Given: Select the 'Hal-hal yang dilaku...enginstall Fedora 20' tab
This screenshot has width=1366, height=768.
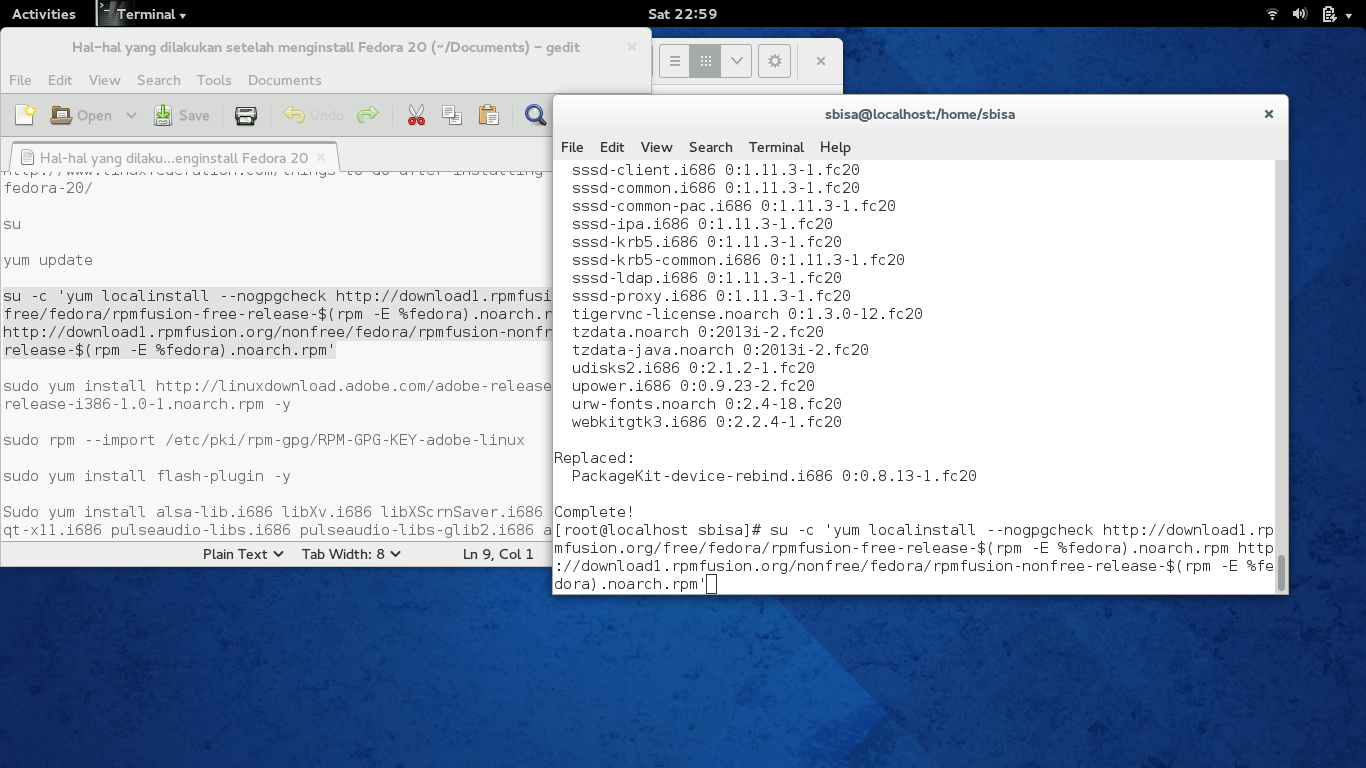Looking at the screenshot, I should 173,158.
